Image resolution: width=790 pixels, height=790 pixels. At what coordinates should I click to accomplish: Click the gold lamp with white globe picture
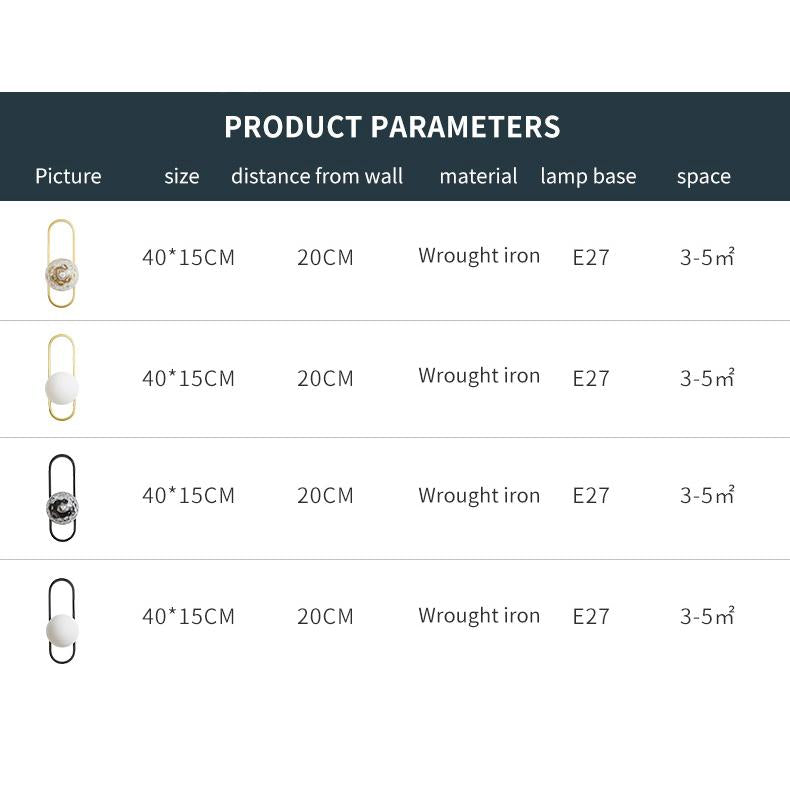[61, 379]
